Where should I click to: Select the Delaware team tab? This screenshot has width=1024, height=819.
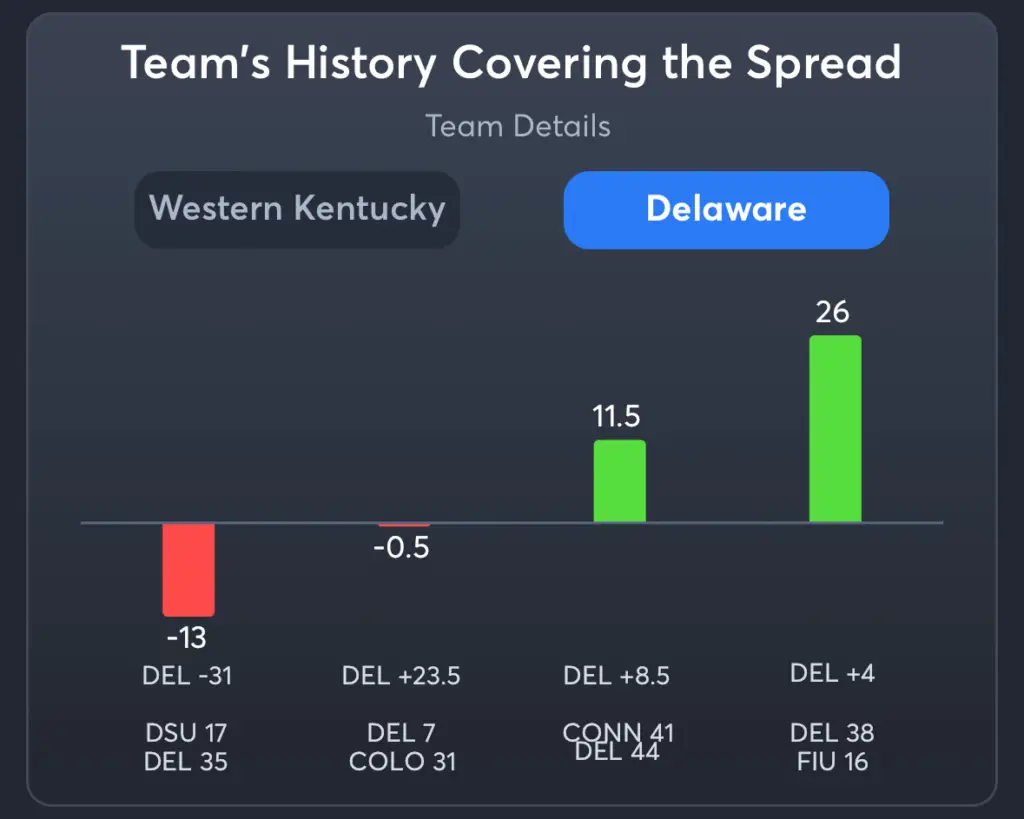coord(726,209)
